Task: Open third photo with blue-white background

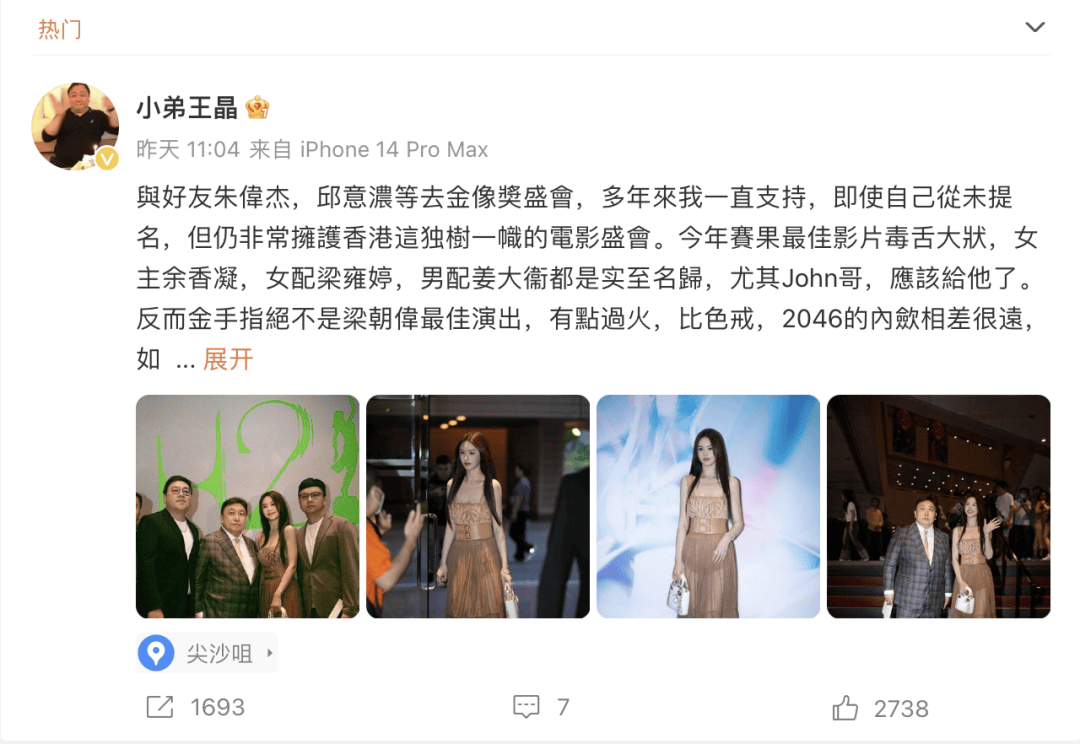Action: coord(708,506)
